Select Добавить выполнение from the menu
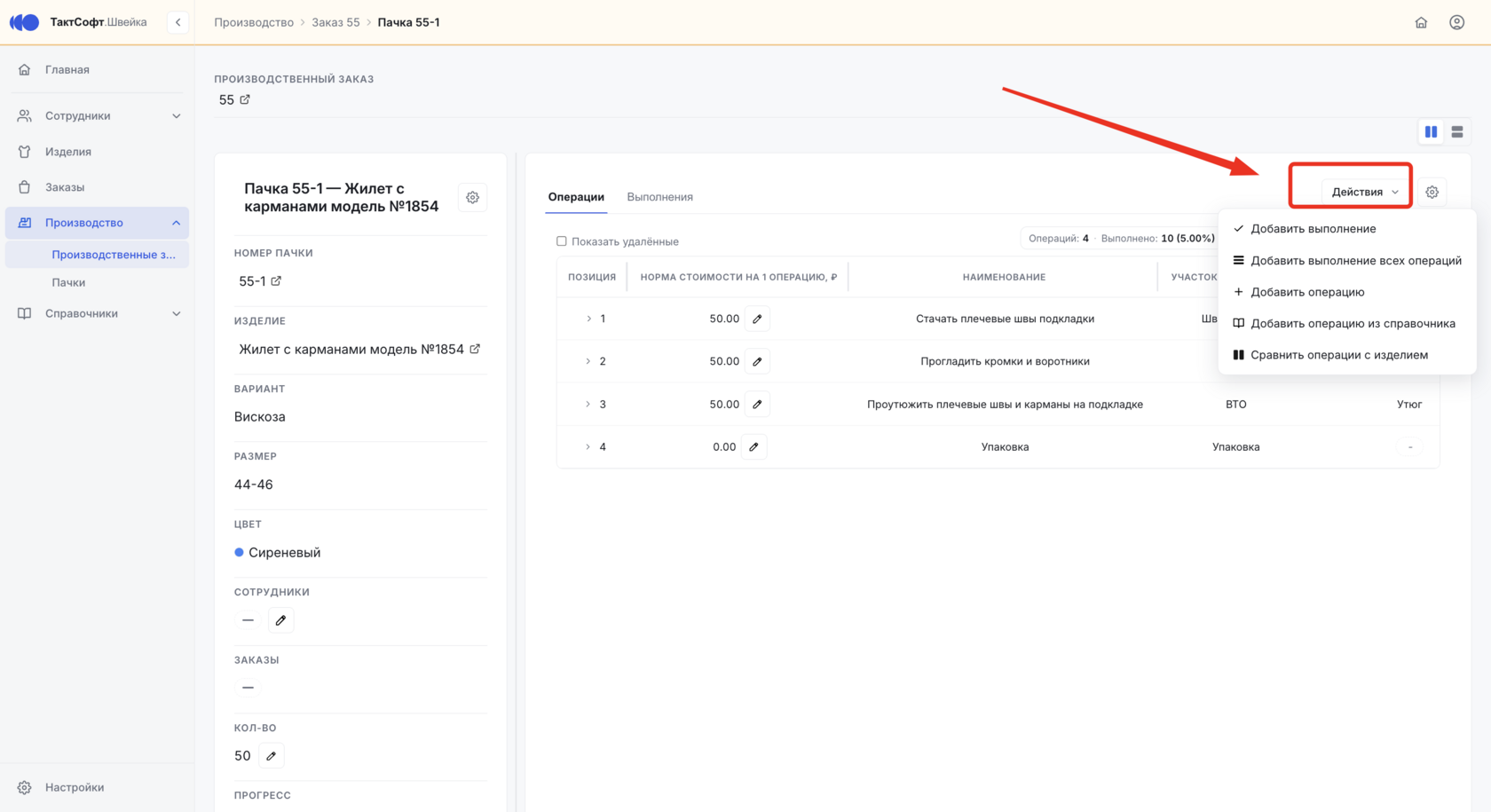The height and width of the screenshot is (812, 1491). coord(1347,229)
